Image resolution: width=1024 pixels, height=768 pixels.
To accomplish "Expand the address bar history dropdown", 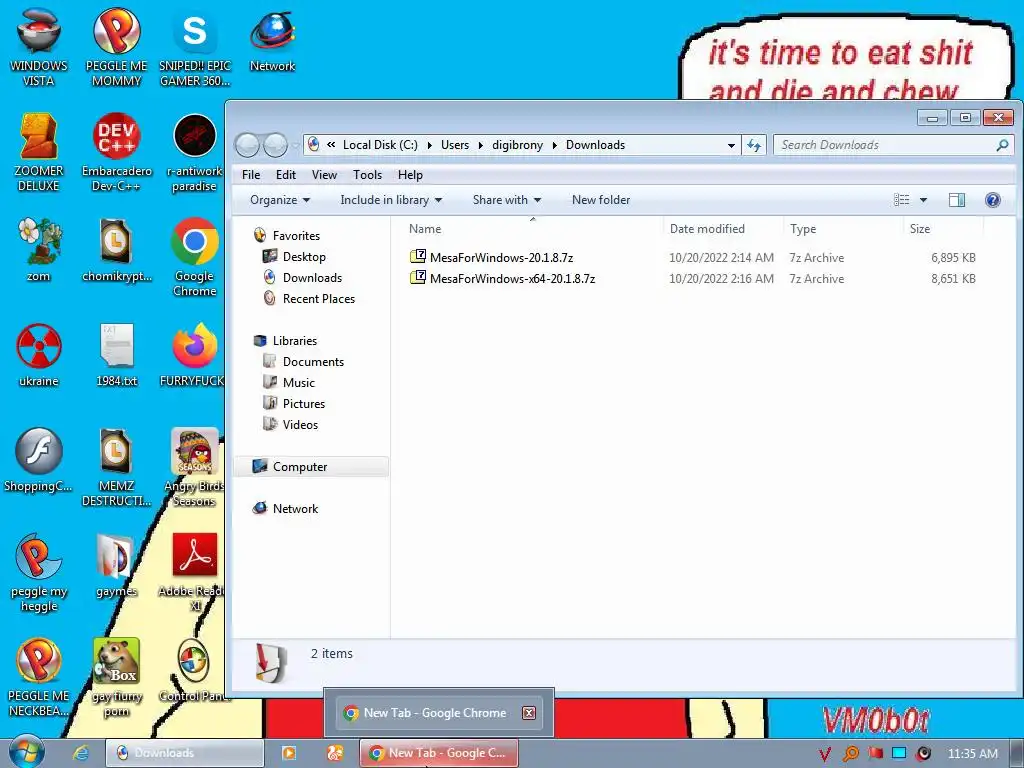I will (731, 145).
